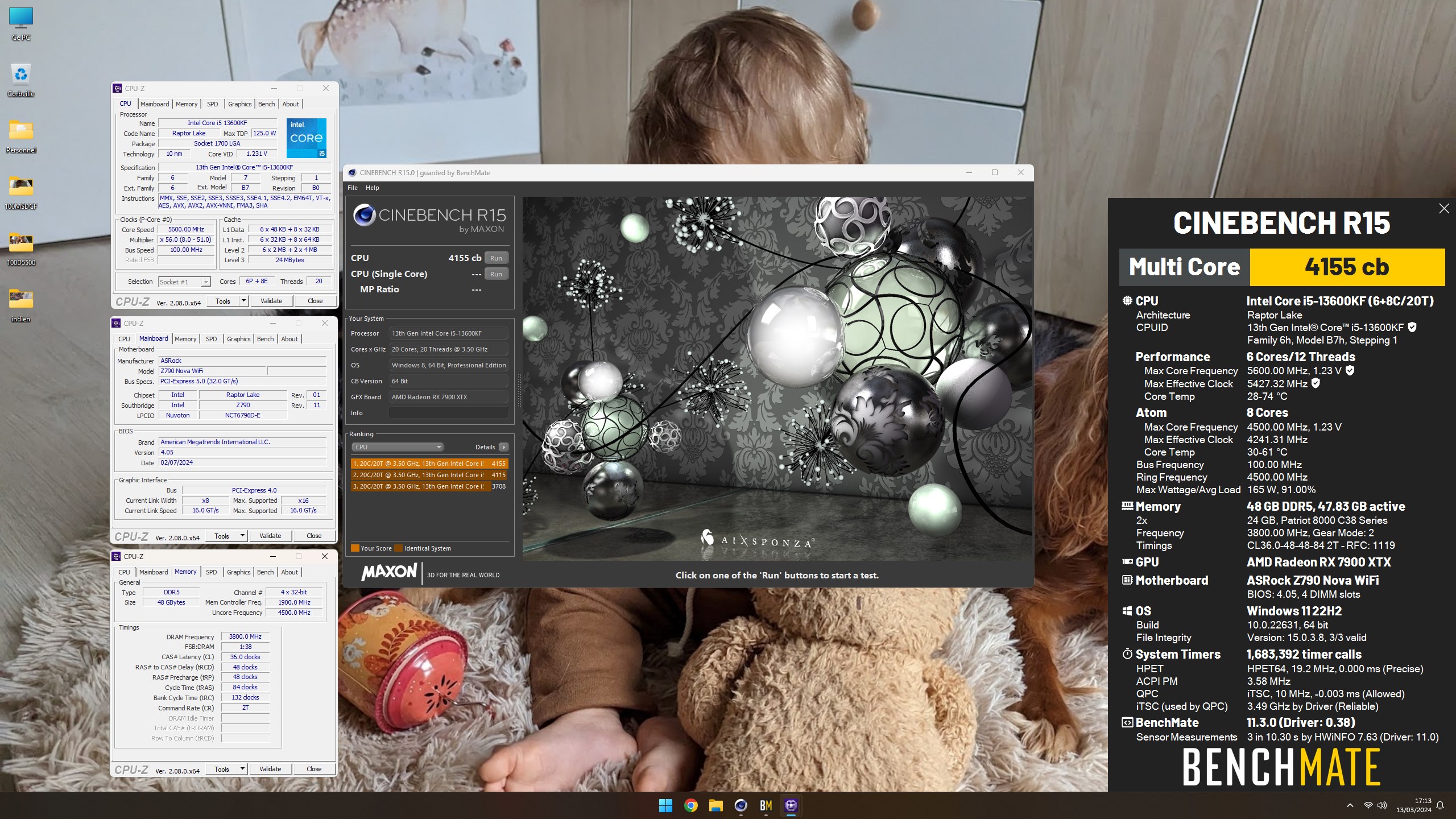The height and width of the screenshot is (819, 1456).
Task: Click the Intel Core i5 logo in CPU-Z
Action: click(306, 138)
